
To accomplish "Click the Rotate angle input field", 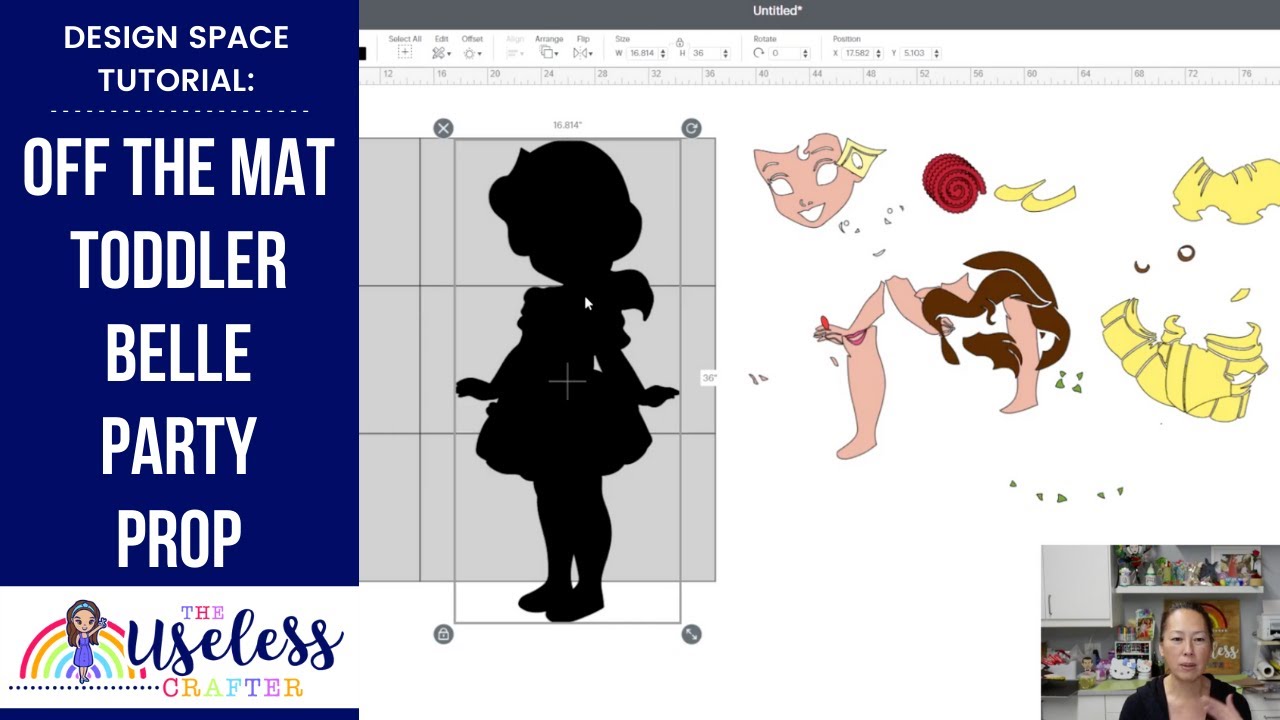I will click(x=784, y=53).
